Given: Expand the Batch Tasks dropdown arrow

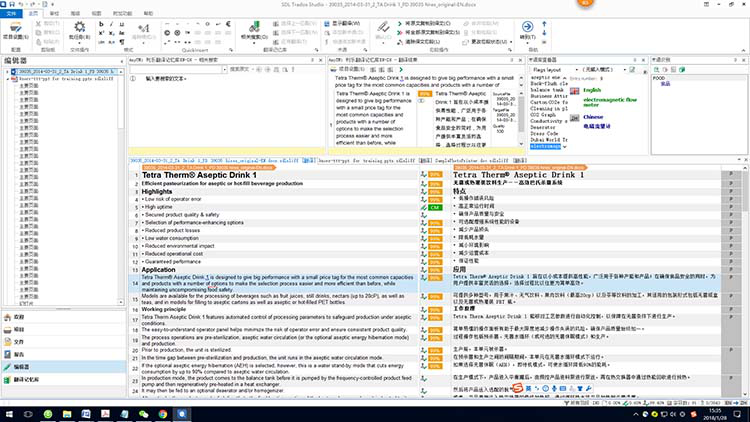Looking at the screenshot, I should click(x=79, y=43).
